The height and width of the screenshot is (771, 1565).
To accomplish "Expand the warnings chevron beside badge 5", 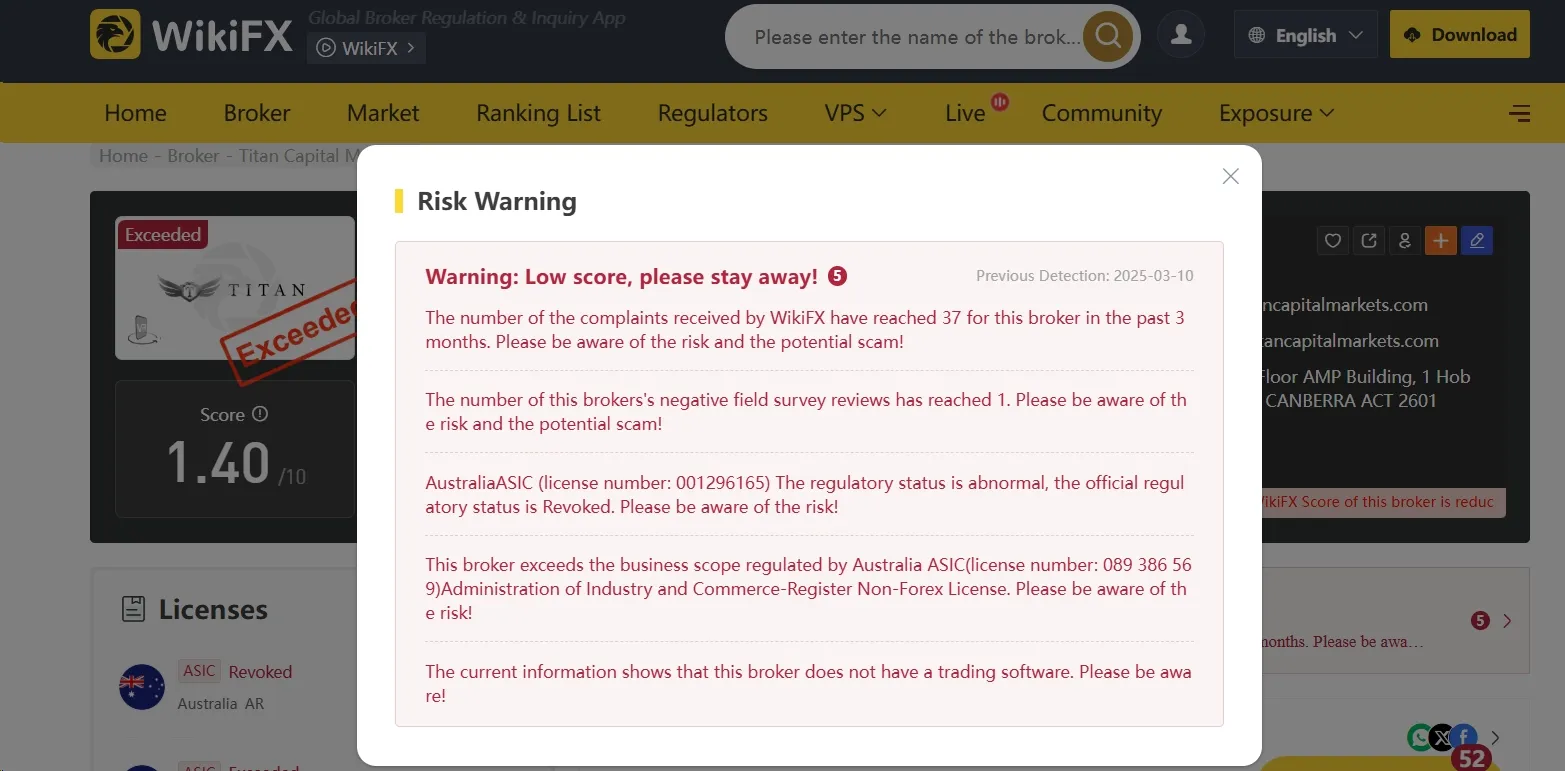I will 1507,621.
